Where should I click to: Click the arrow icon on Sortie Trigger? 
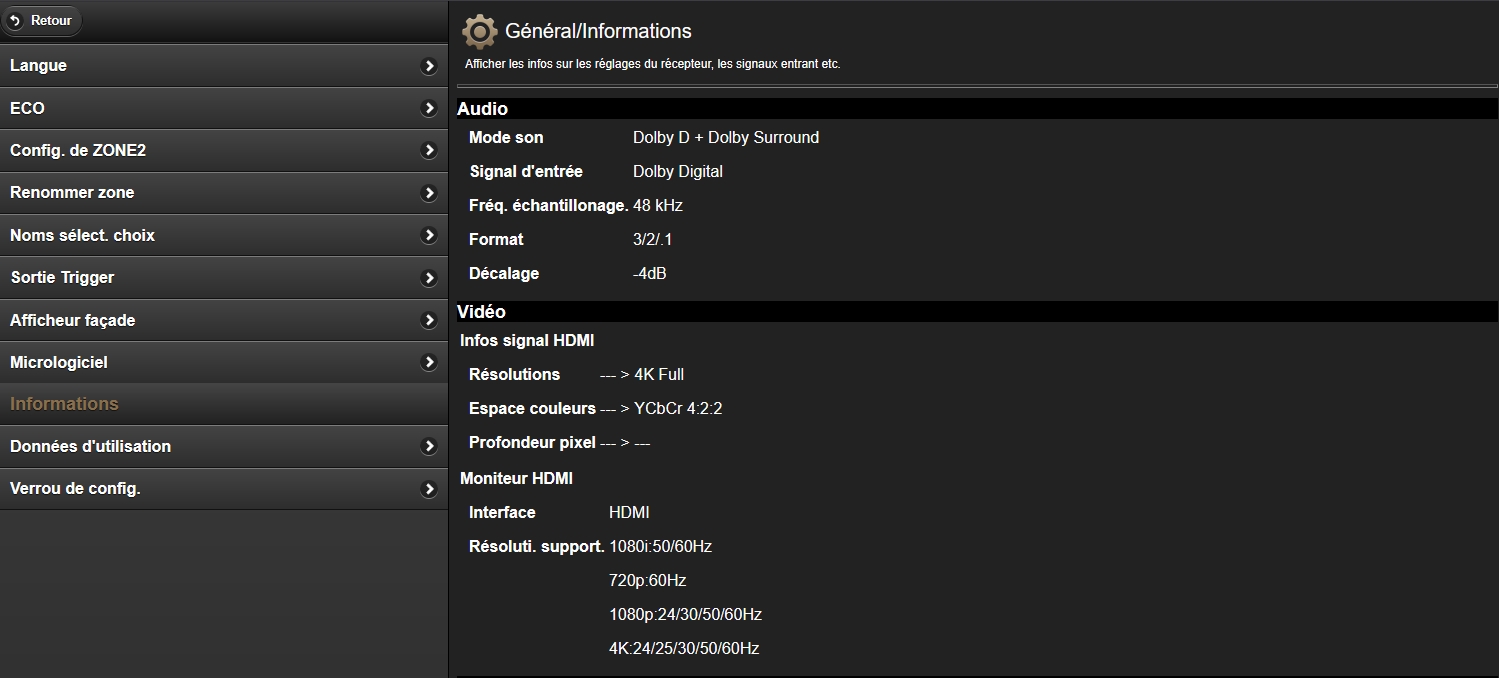(x=429, y=278)
